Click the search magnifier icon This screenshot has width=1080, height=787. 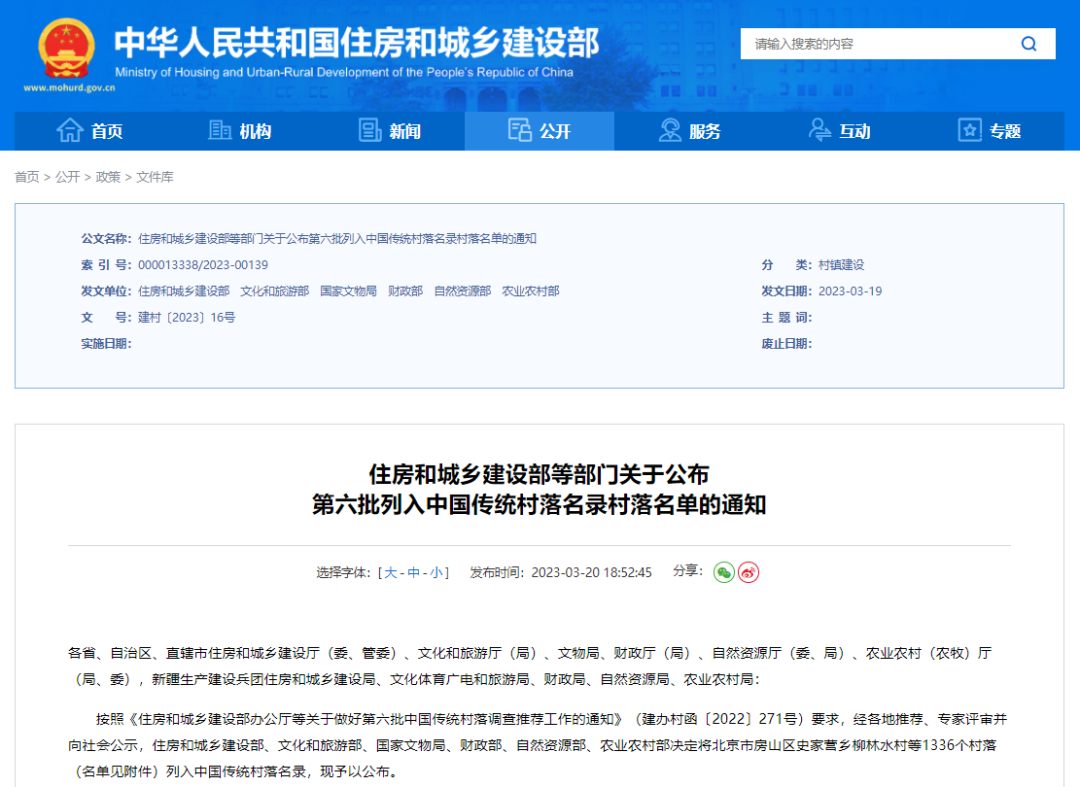coord(1028,44)
